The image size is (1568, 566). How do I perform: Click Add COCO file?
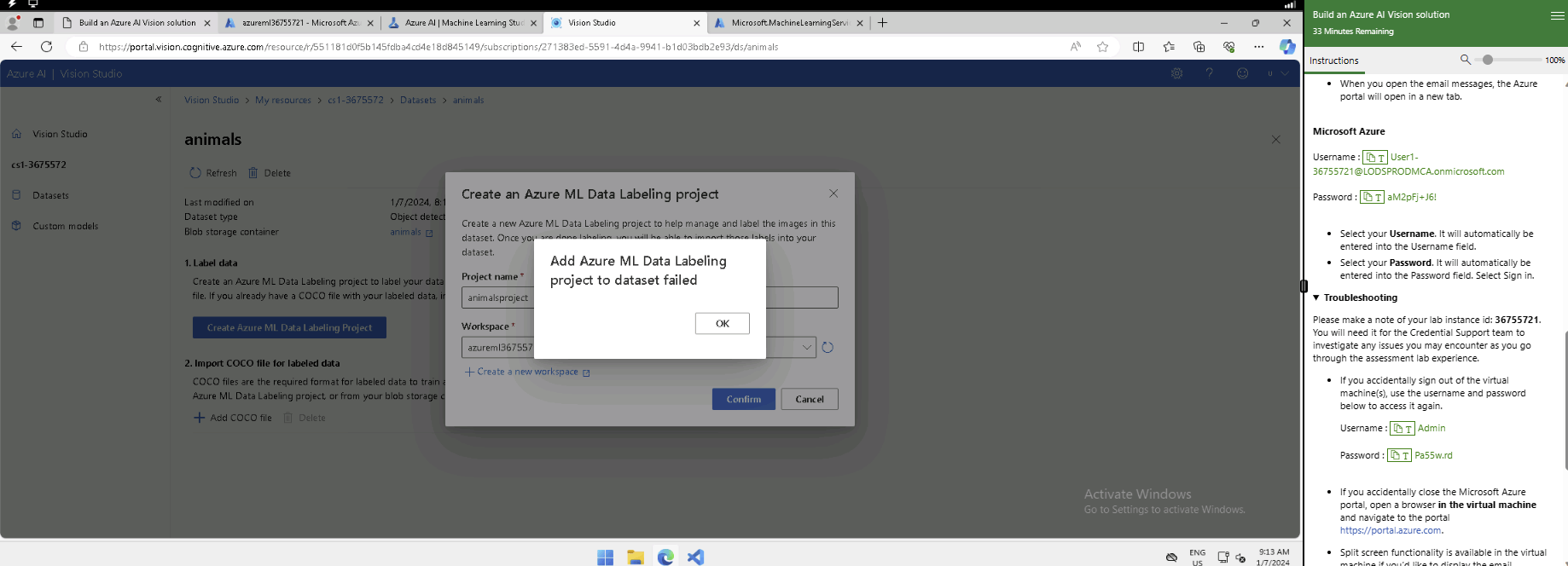[x=233, y=418]
